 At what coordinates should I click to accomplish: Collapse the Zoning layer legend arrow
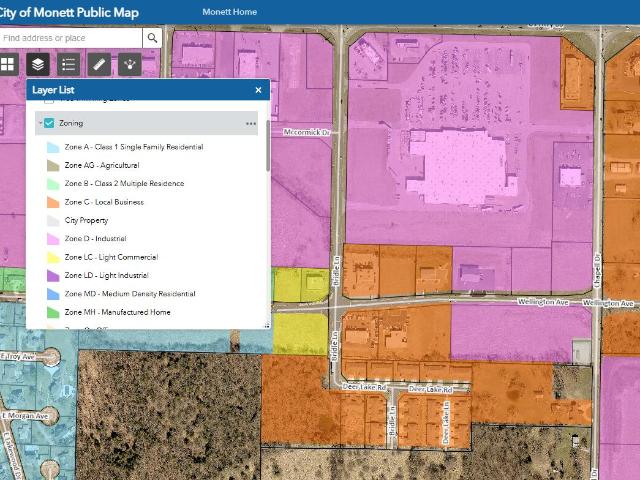coord(39,123)
